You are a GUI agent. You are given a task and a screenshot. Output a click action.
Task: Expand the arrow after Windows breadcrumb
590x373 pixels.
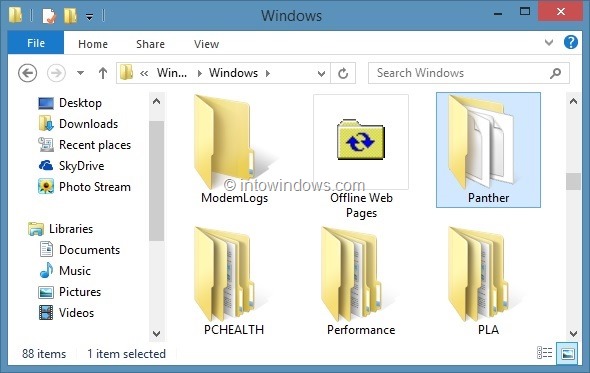[x=268, y=73]
